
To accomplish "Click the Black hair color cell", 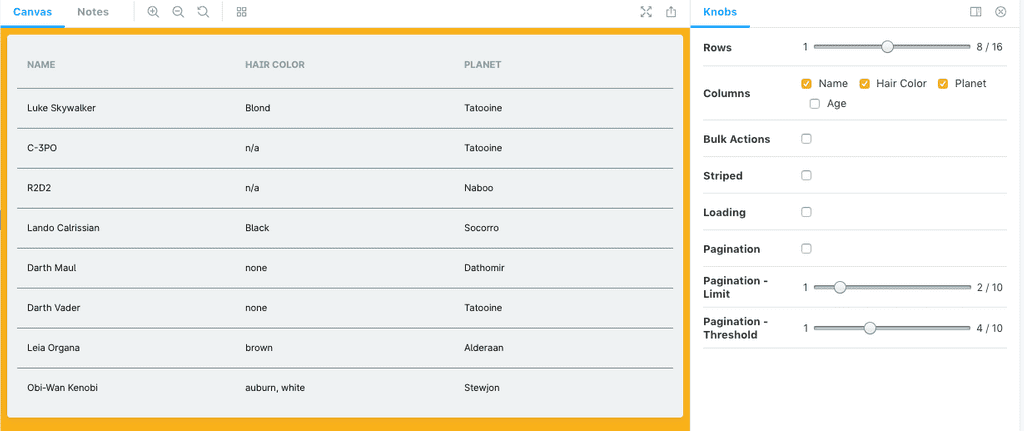I will [x=257, y=228].
